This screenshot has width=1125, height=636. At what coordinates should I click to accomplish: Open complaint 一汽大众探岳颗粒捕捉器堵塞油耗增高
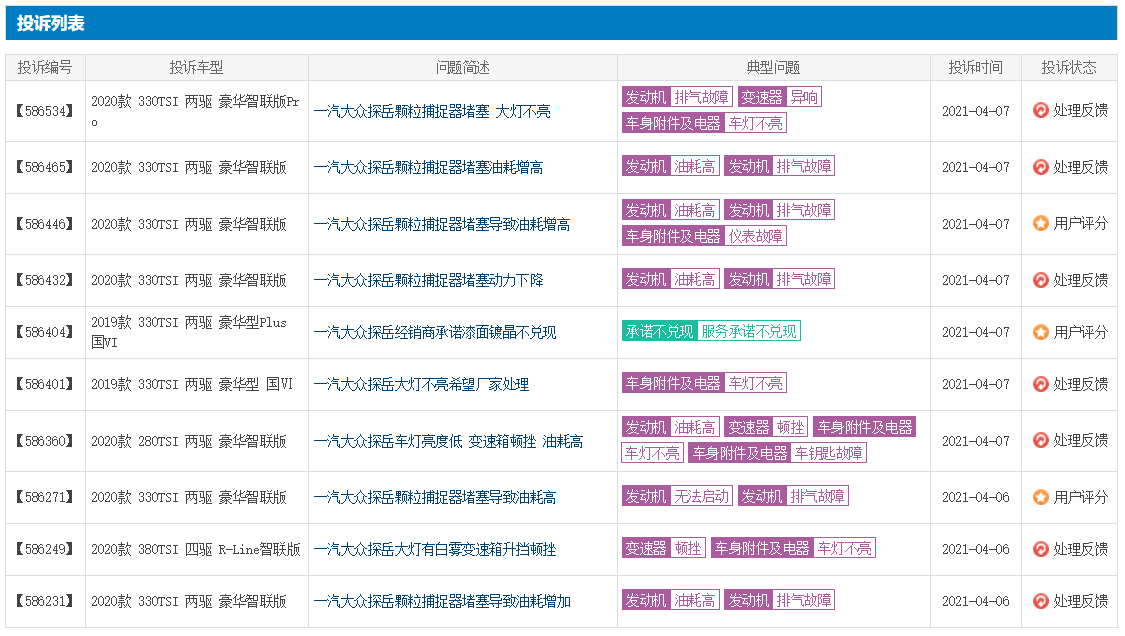pos(428,167)
